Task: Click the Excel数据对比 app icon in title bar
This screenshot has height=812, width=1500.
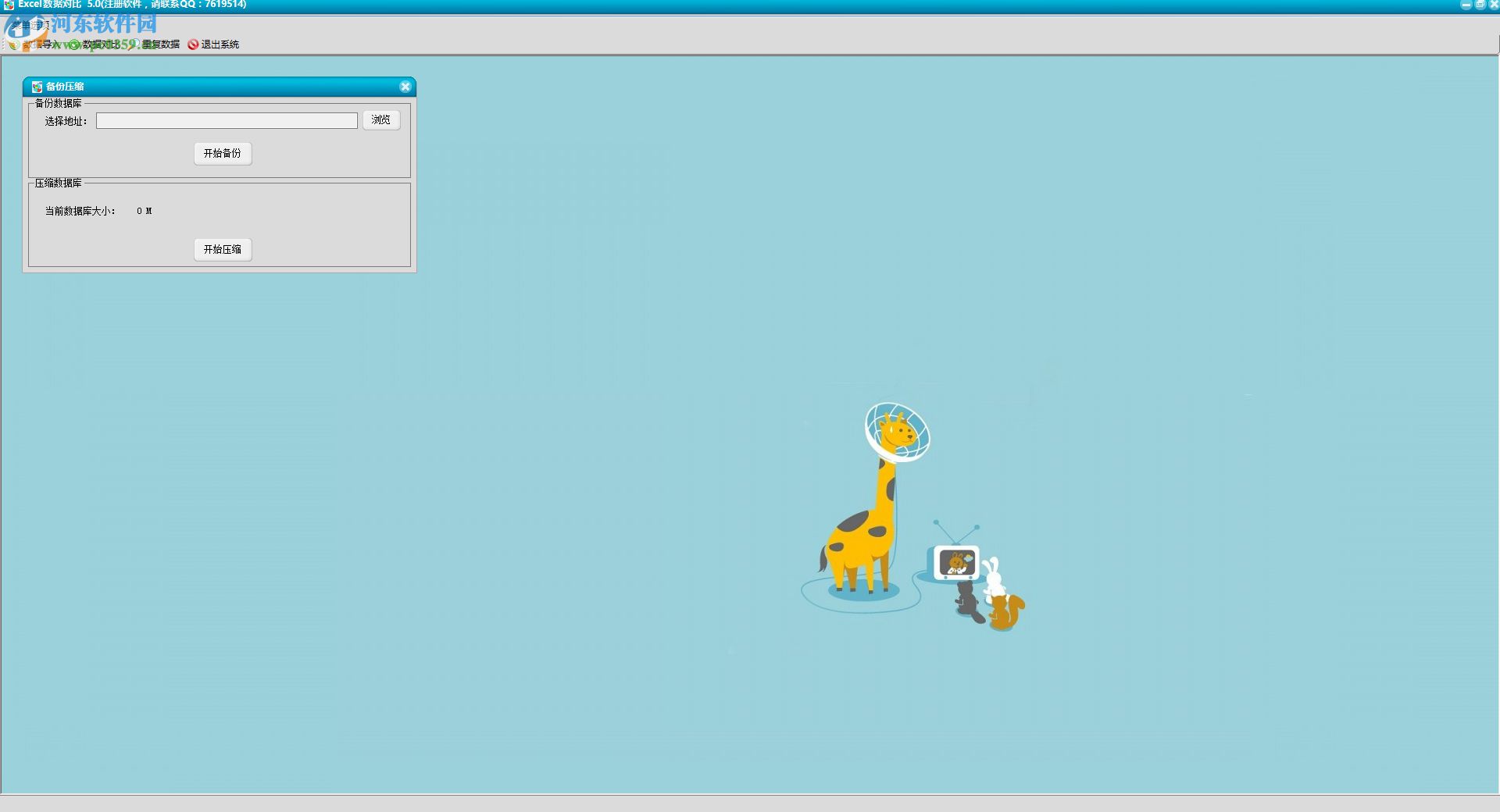Action: click(9, 5)
